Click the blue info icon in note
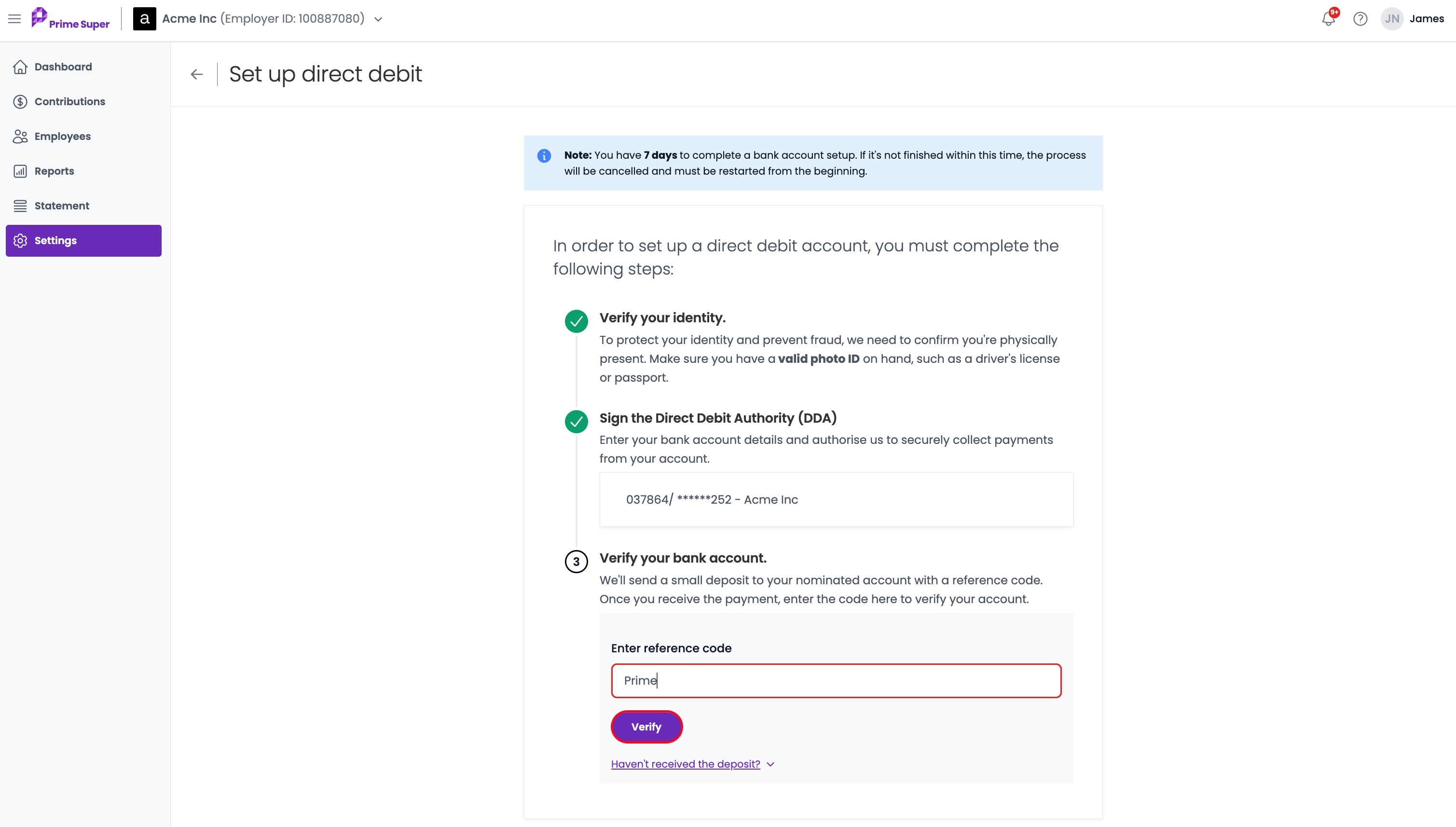Viewport: 1456px width, 827px height. 544,156
